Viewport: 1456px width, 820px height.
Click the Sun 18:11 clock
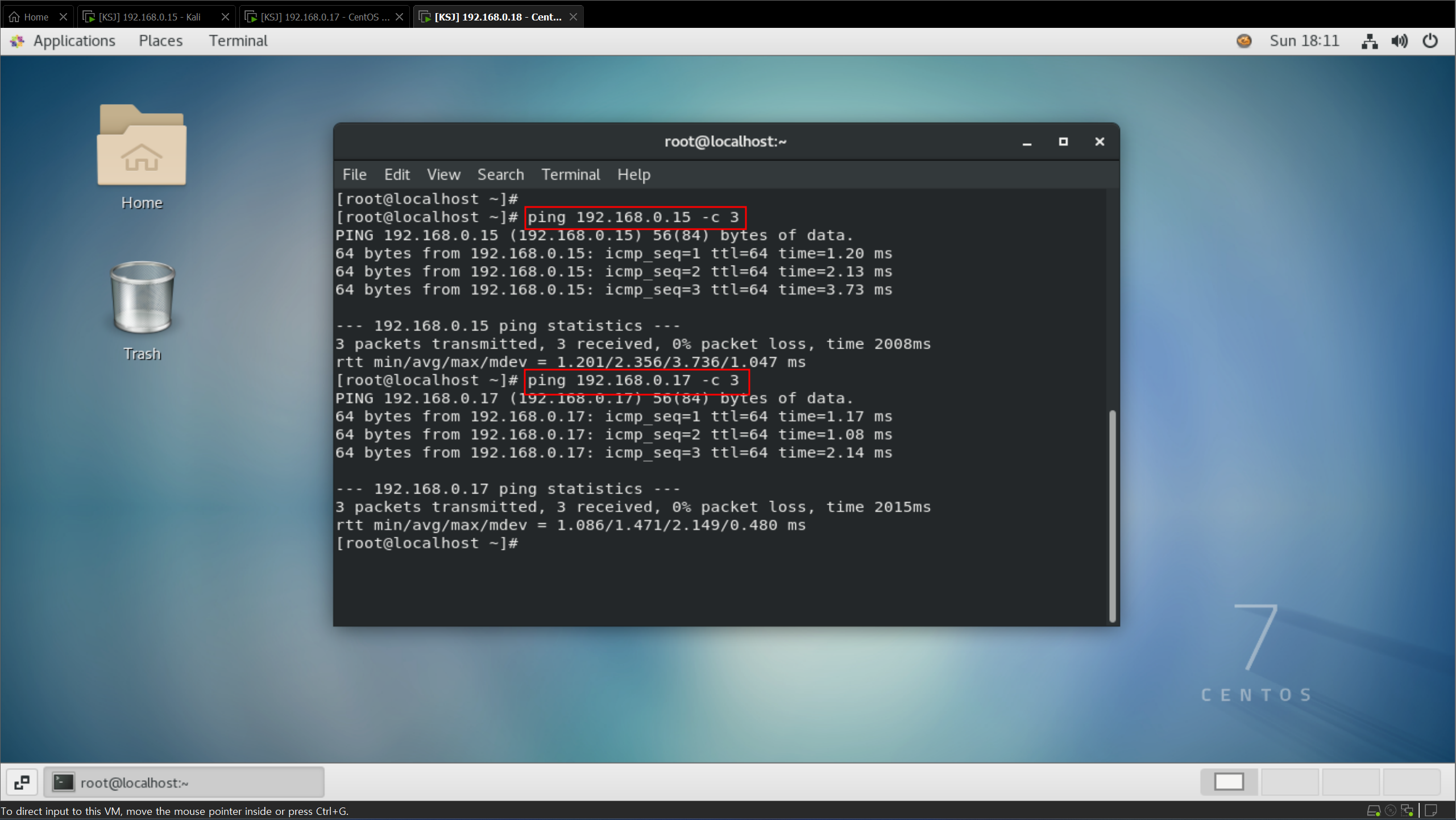(1304, 41)
